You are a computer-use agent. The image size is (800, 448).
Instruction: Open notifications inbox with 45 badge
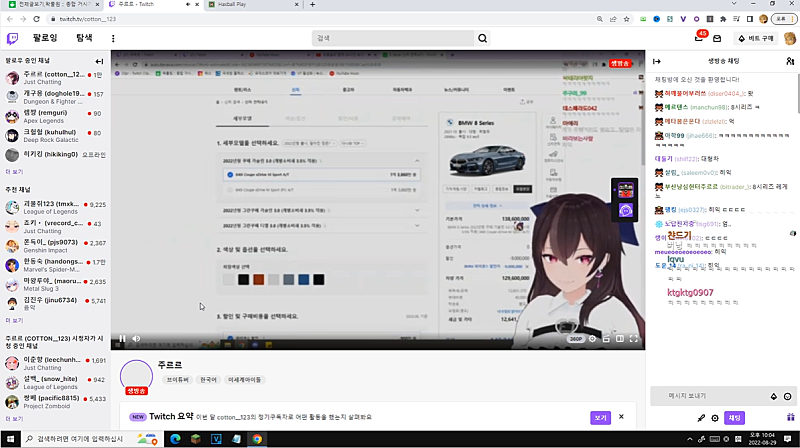click(x=699, y=38)
